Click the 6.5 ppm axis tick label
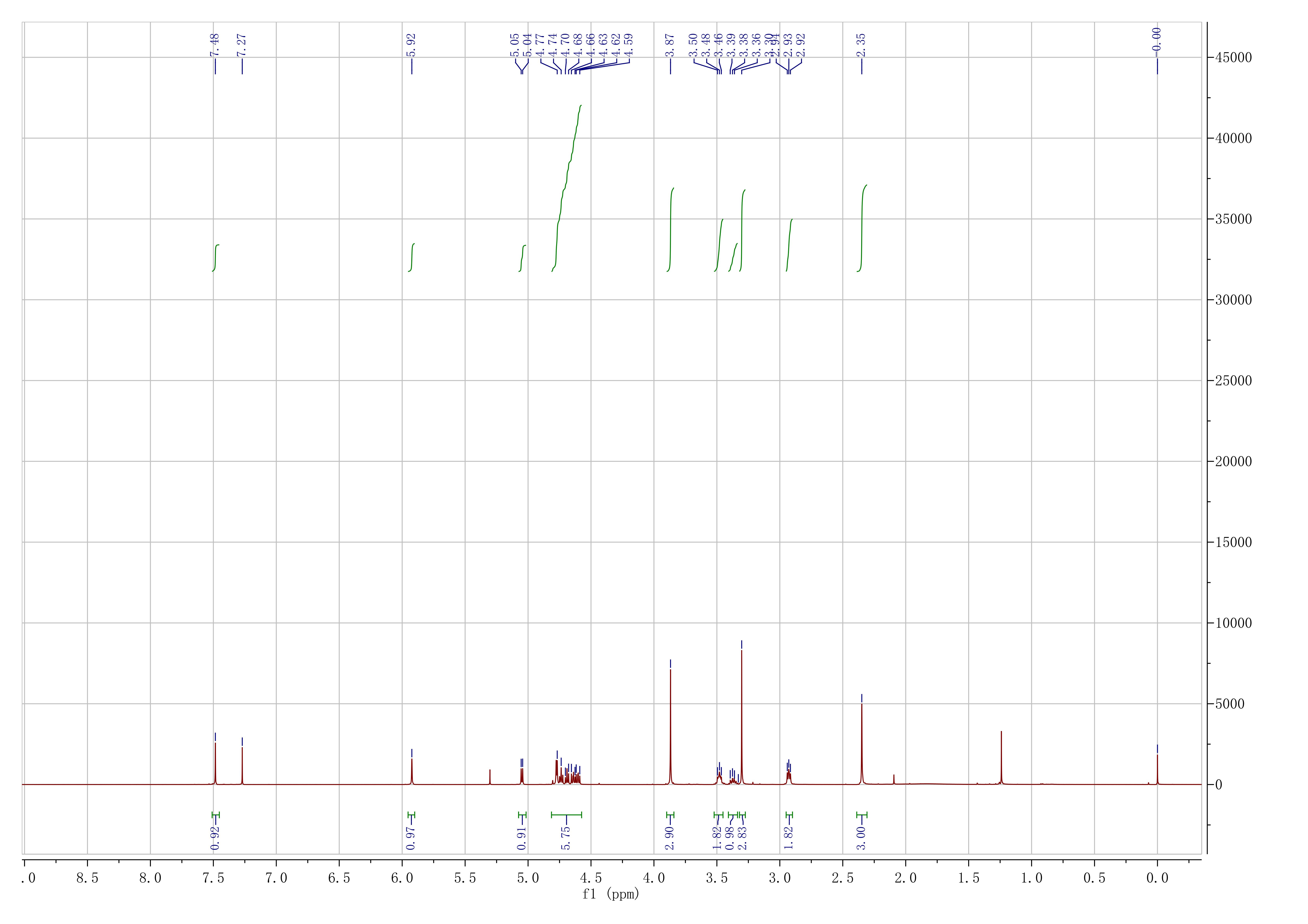The height and width of the screenshot is (924, 1308). tap(339, 878)
